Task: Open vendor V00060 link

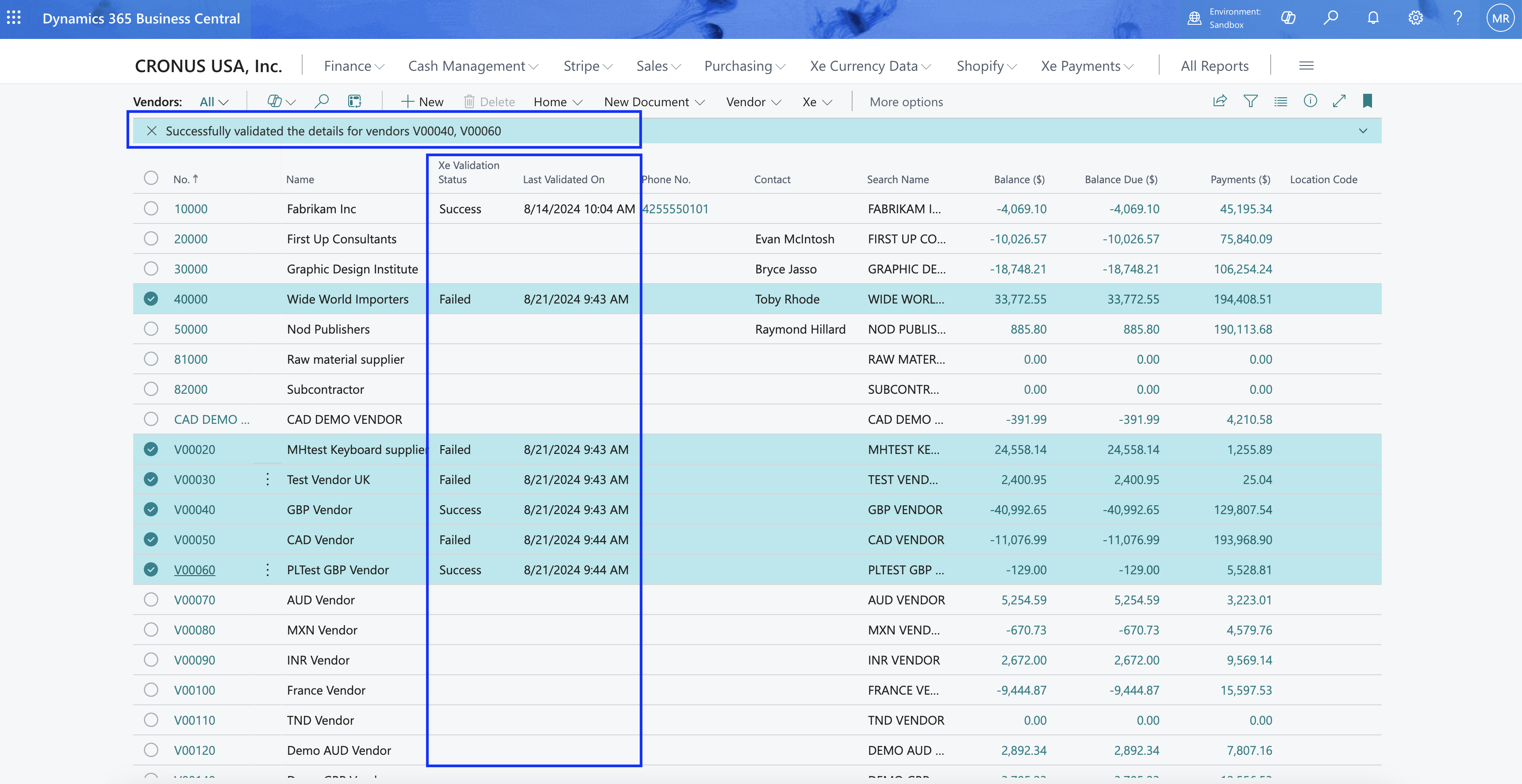Action: point(194,569)
